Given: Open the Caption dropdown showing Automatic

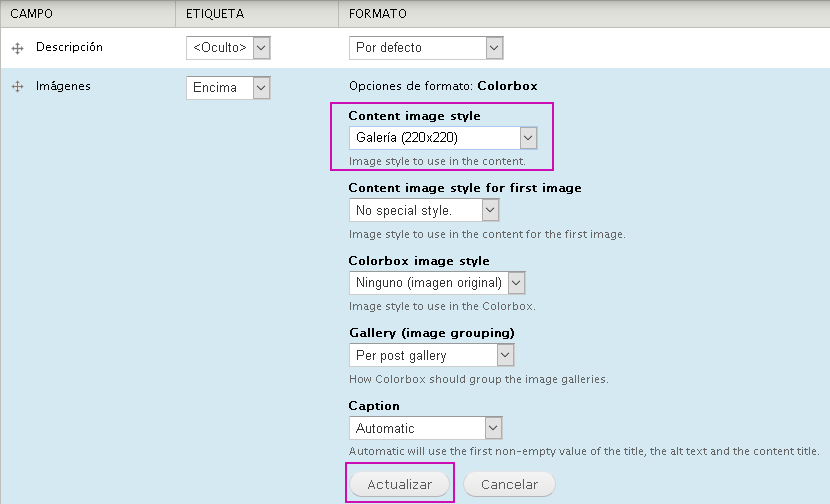Looking at the screenshot, I should pos(426,428).
